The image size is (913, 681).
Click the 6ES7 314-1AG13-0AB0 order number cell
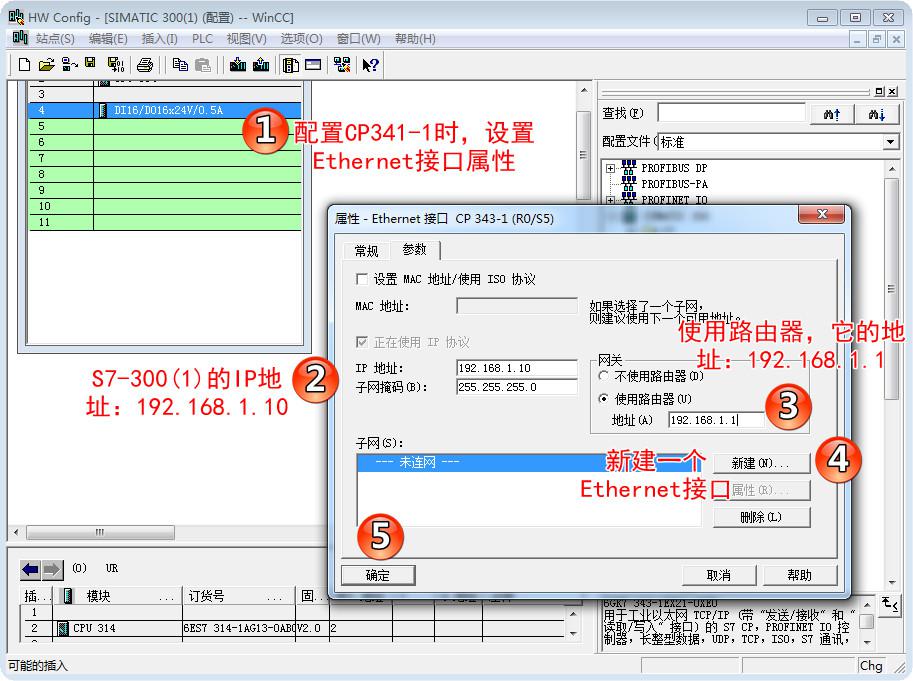pyautogui.click(x=239, y=628)
